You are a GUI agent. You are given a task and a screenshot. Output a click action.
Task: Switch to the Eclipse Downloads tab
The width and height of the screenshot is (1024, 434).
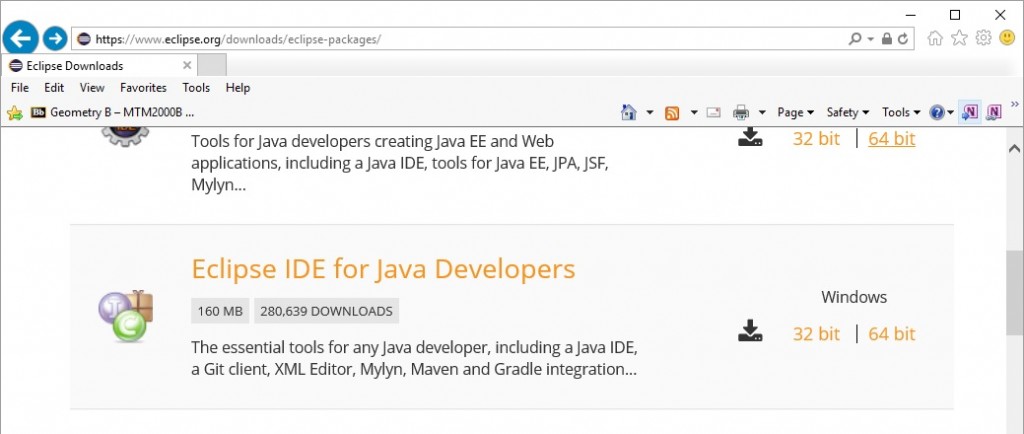coord(75,66)
